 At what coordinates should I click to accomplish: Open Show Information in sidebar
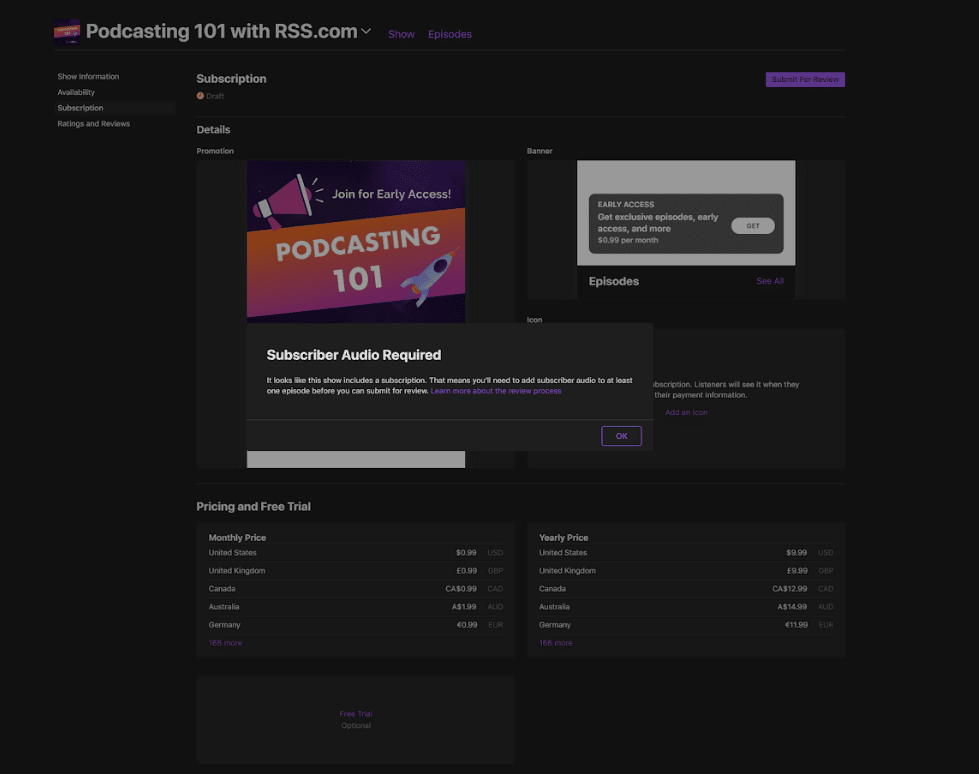88,76
